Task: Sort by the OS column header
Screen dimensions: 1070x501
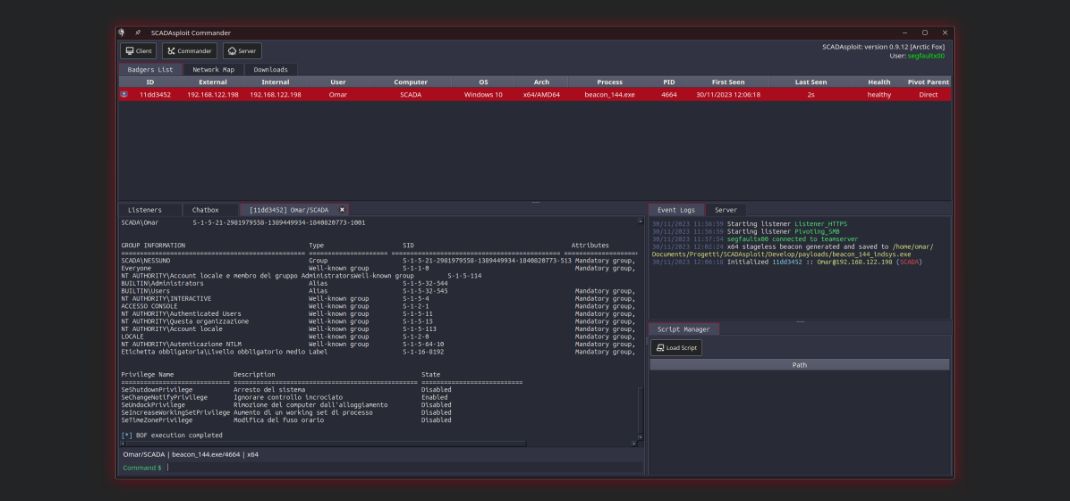Action: click(x=483, y=82)
